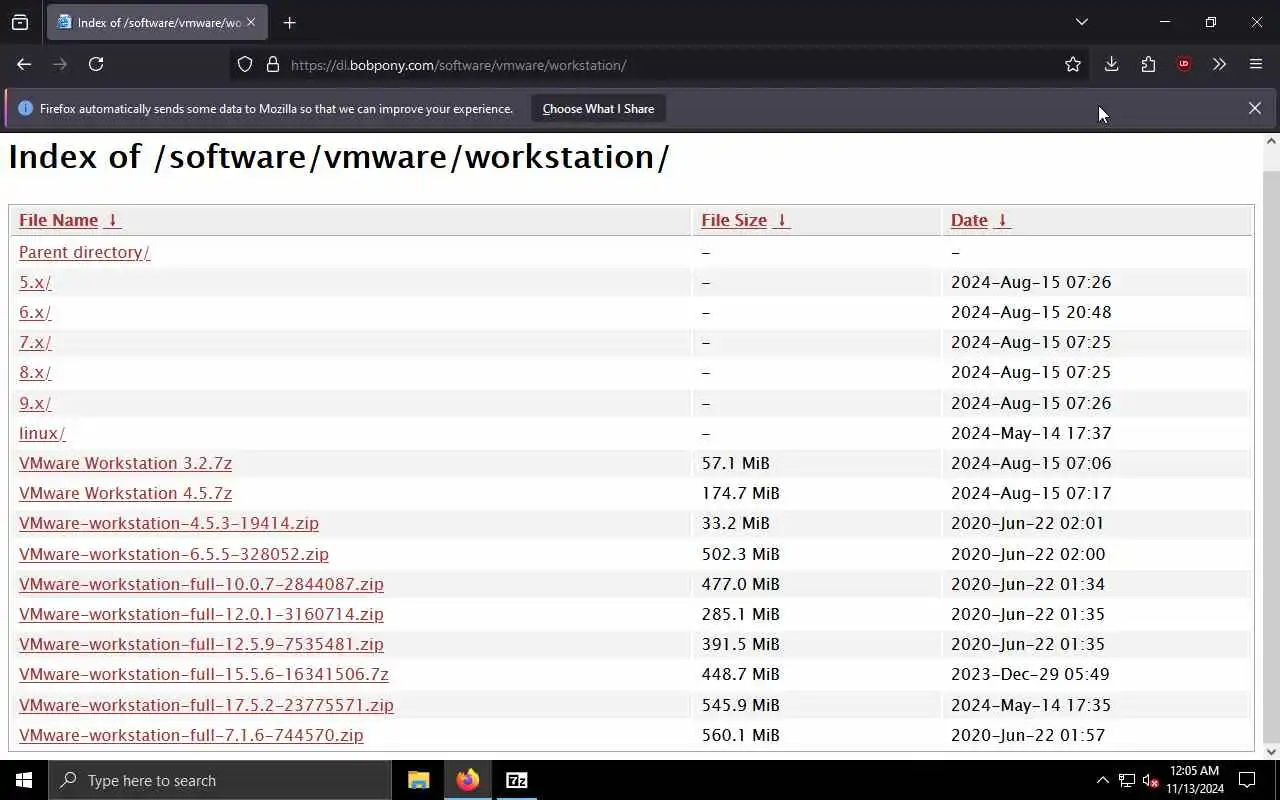This screenshot has height=800, width=1280.
Task: Close the Index of /software tab
Action: pyautogui.click(x=251, y=22)
